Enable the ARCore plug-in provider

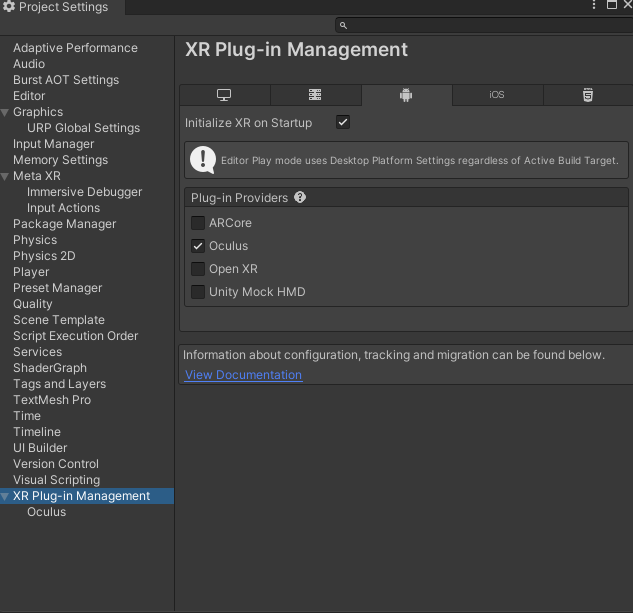pyautogui.click(x=198, y=223)
